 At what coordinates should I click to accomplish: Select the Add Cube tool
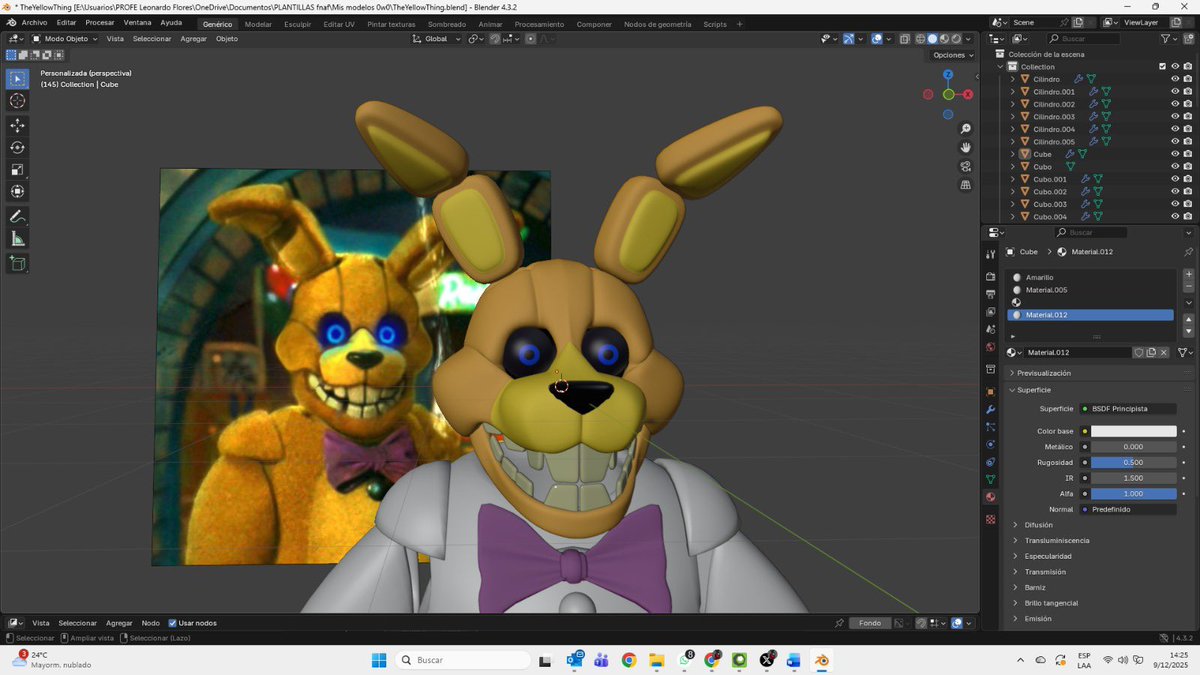17,263
